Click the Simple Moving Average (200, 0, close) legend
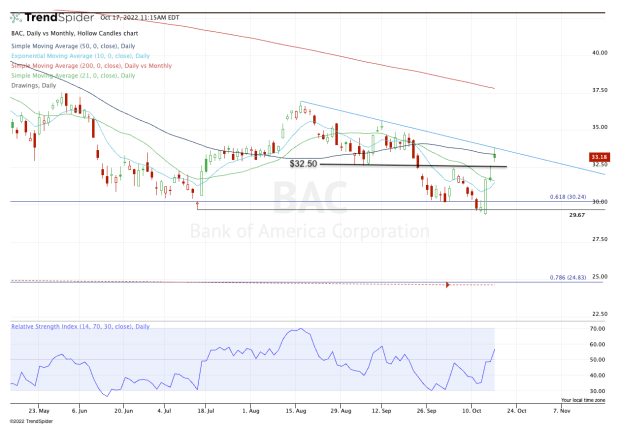 tap(91, 66)
